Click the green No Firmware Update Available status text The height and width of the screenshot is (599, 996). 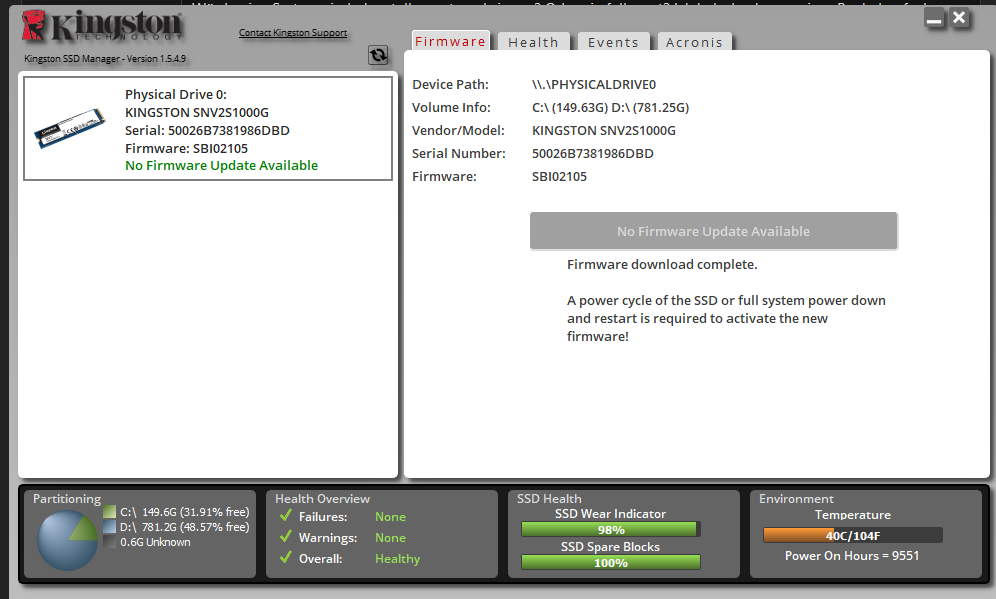pos(221,165)
